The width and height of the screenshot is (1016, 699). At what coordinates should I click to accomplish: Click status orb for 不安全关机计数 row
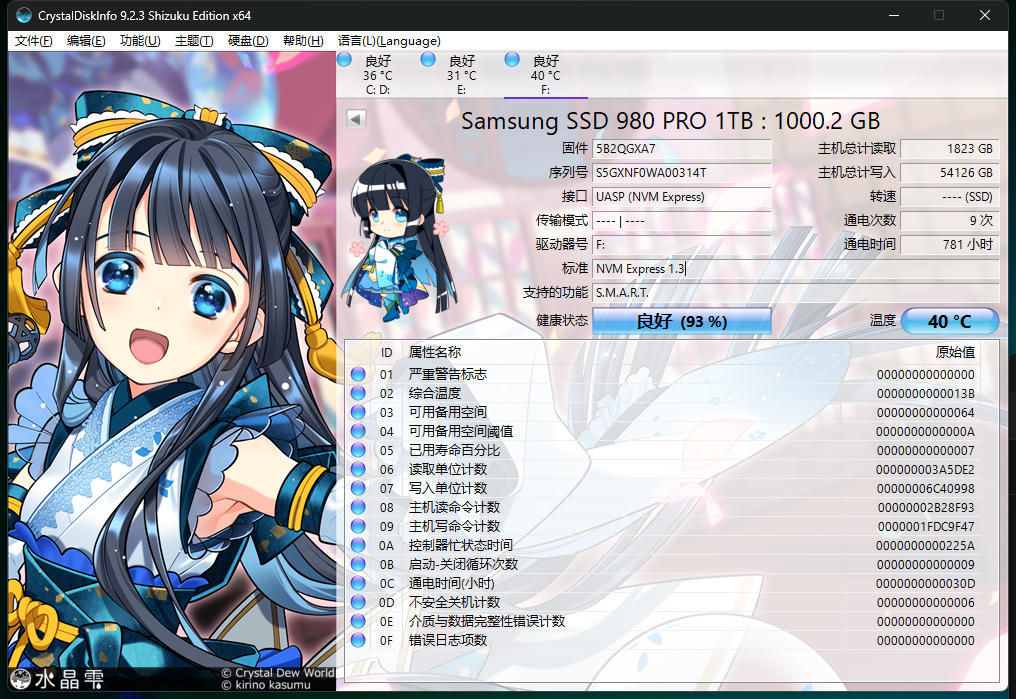(358, 602)
